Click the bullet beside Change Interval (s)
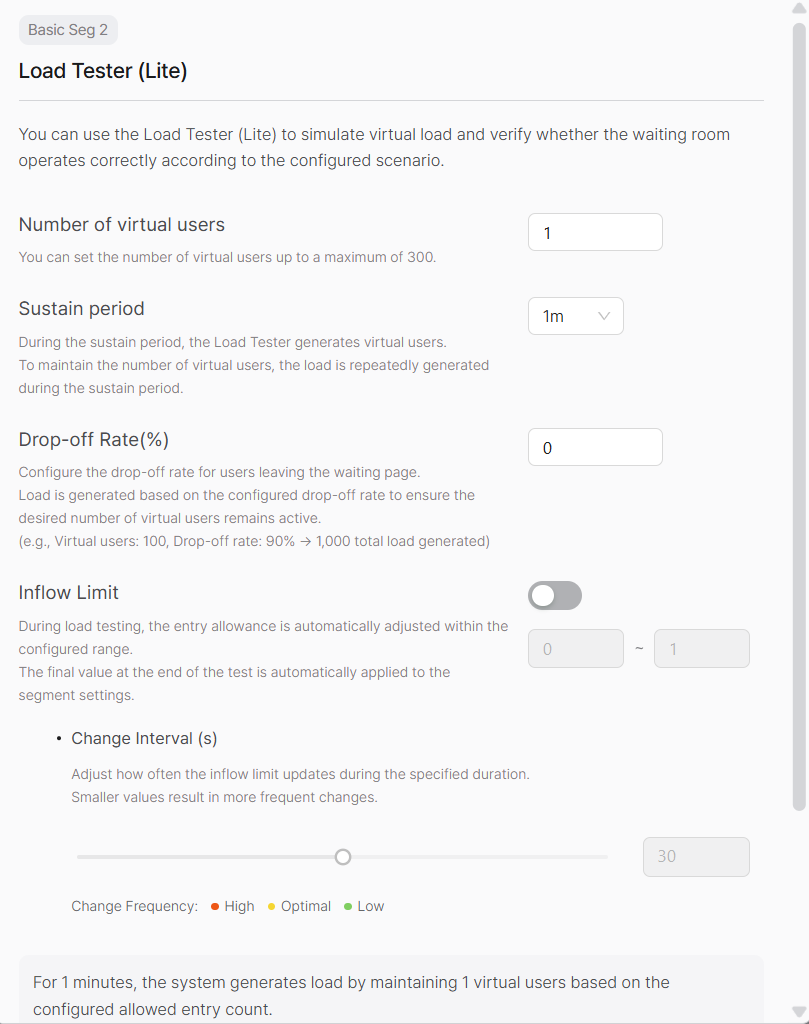This screenshot has height=1024, width=809. click(58, 738)
